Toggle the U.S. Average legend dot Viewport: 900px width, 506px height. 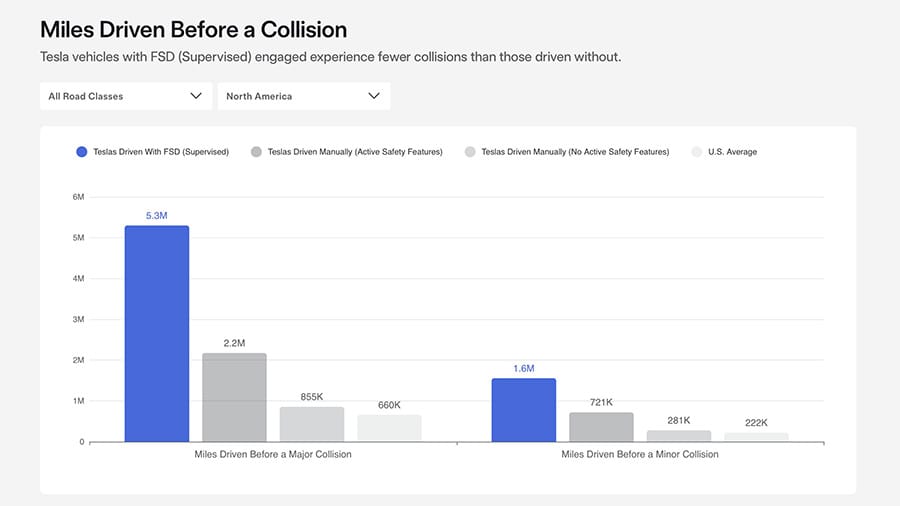pos(697,152)
